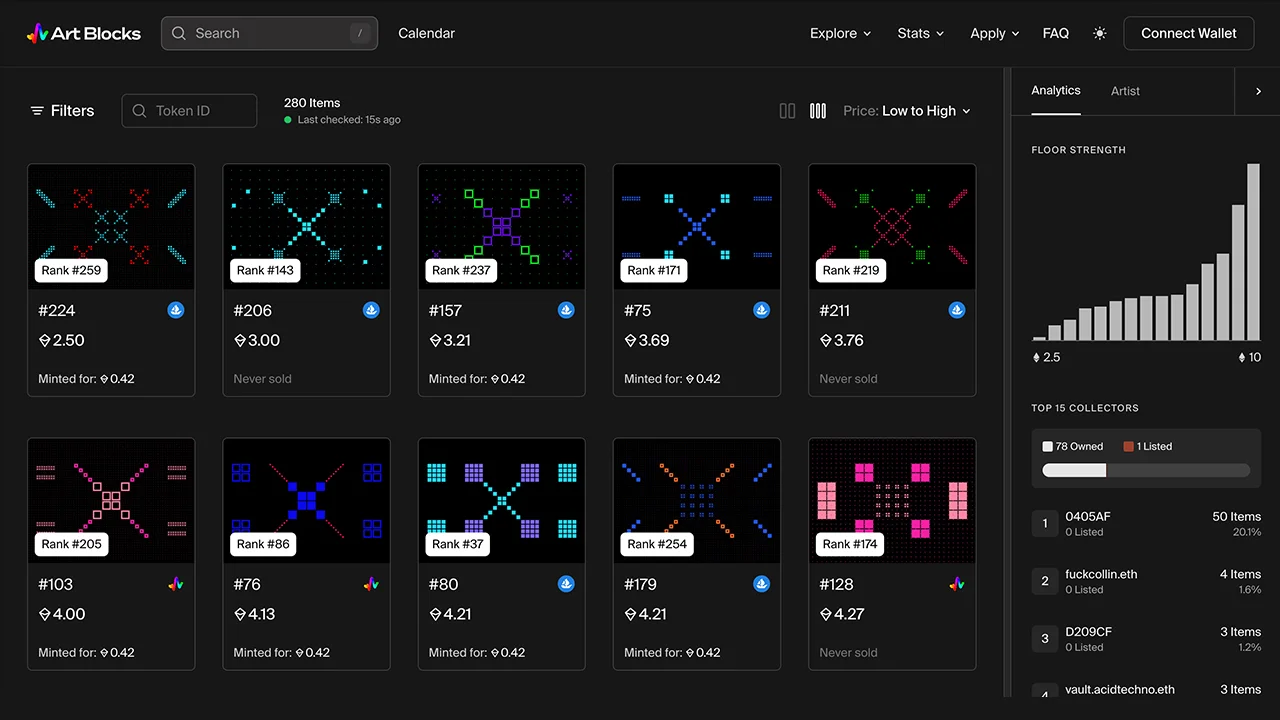The height and width of the screenshot is (720, 1280).
Task: Click Never sold text on token #206
Action: click(x=263, y=379)
